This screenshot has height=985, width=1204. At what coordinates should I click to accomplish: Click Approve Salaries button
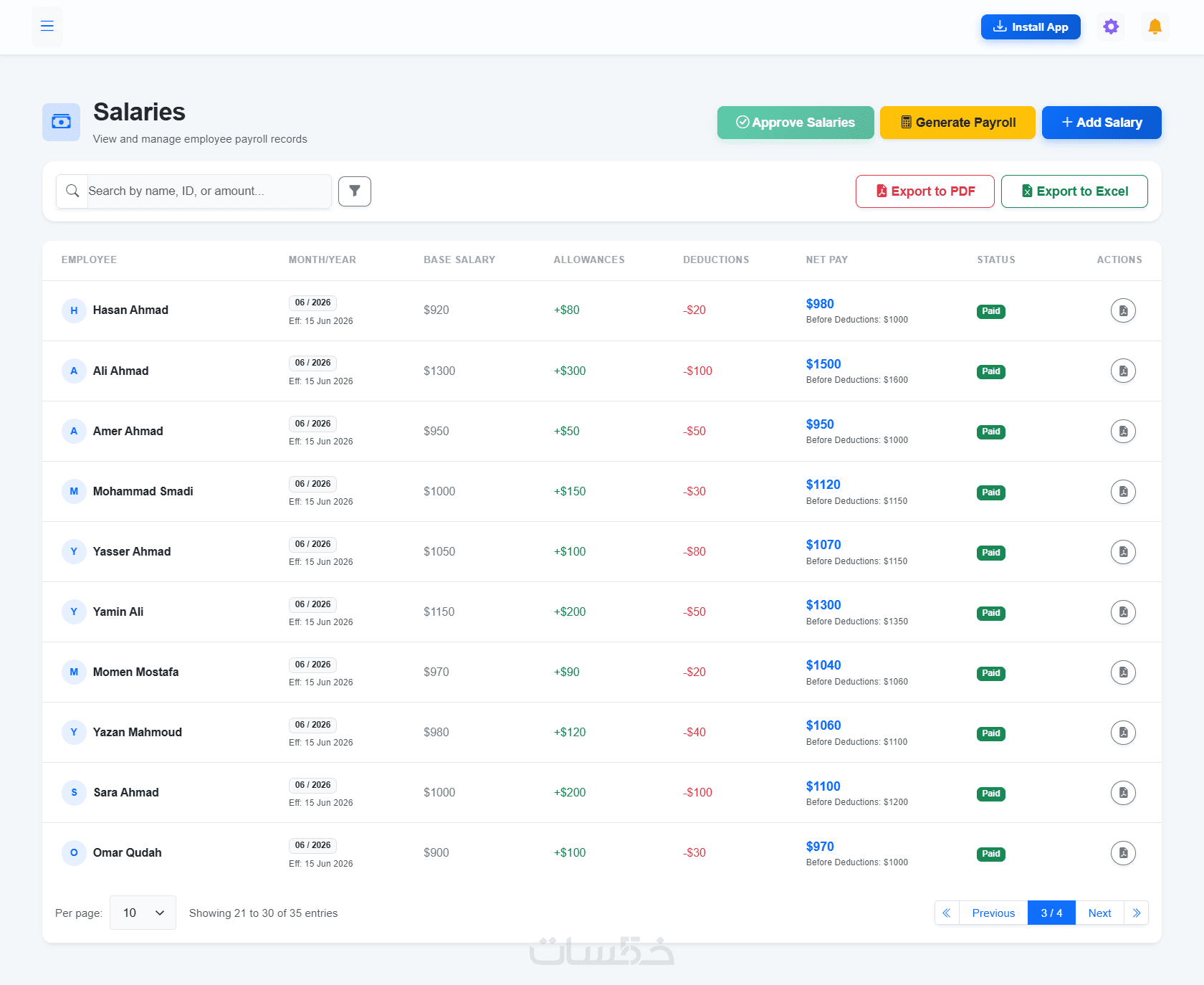(x=795, y=123)
